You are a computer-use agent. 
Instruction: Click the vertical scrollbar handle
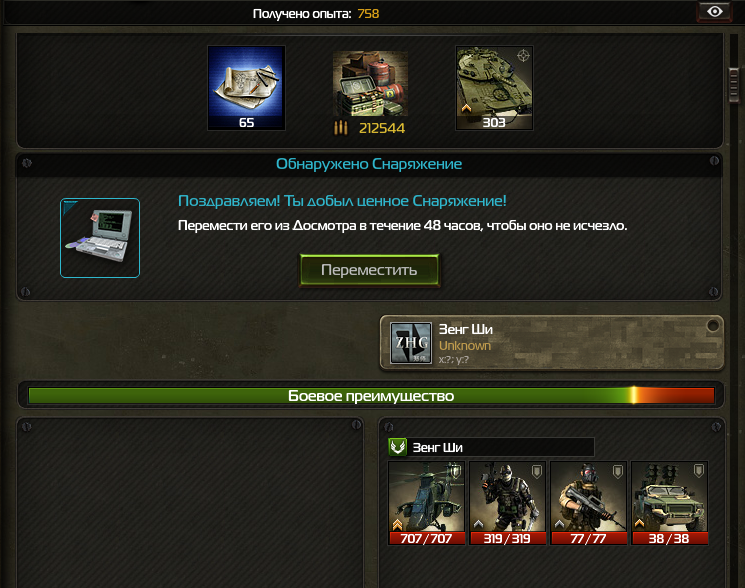(x=734, y=85)
